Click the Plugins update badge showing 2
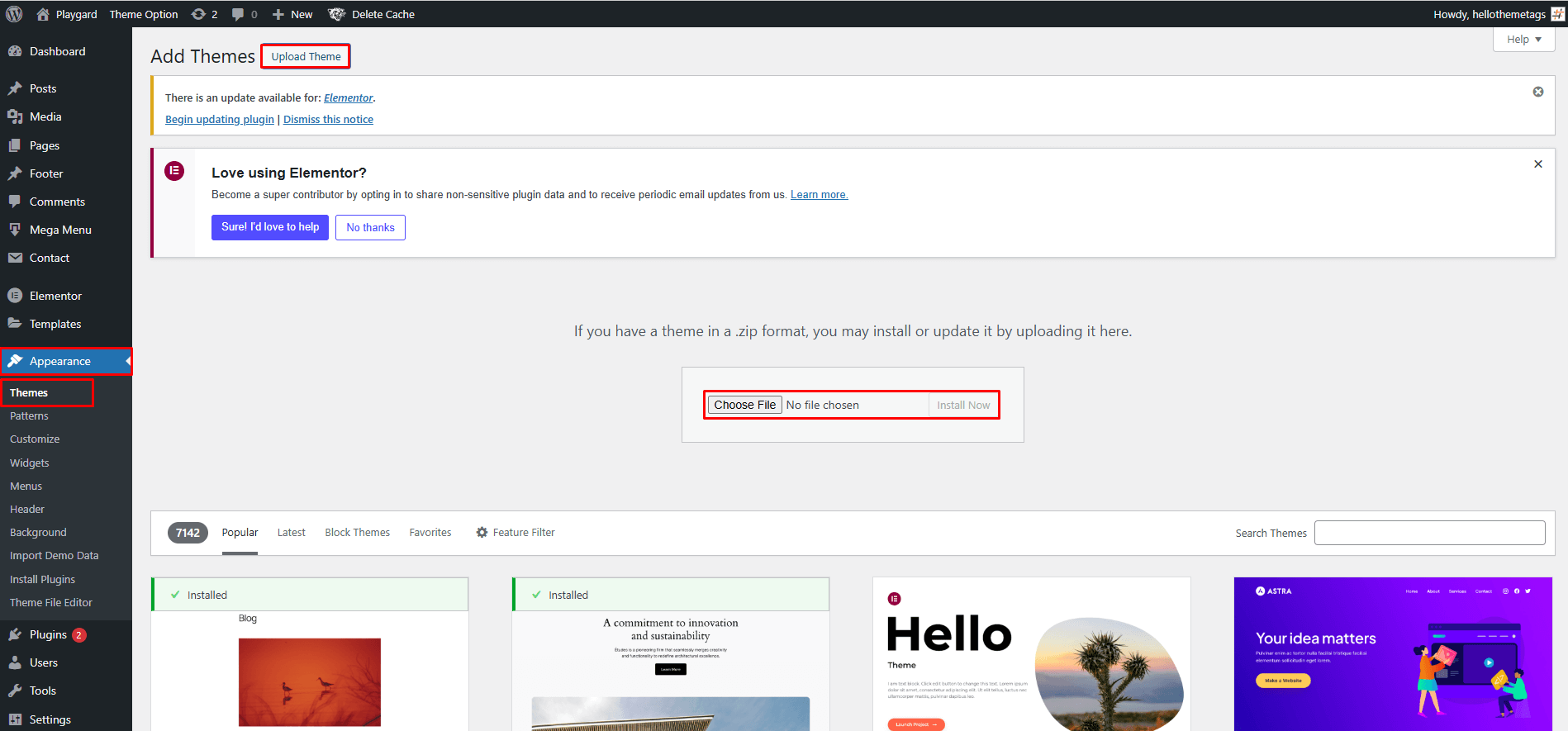Image resolution: width=1568 pixels, height=731 pixels. coord(79,635)
